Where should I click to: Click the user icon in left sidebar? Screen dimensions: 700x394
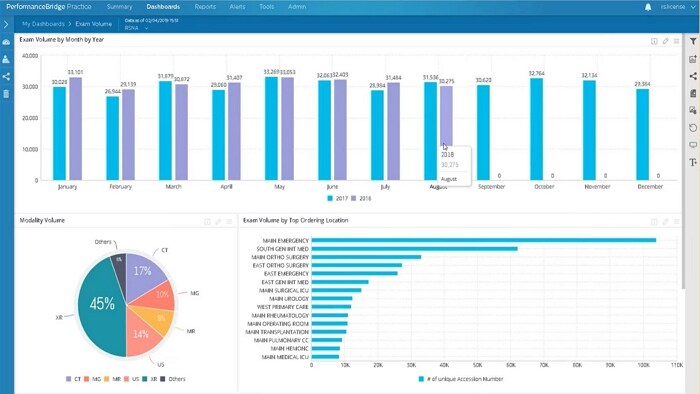[6, 59]
